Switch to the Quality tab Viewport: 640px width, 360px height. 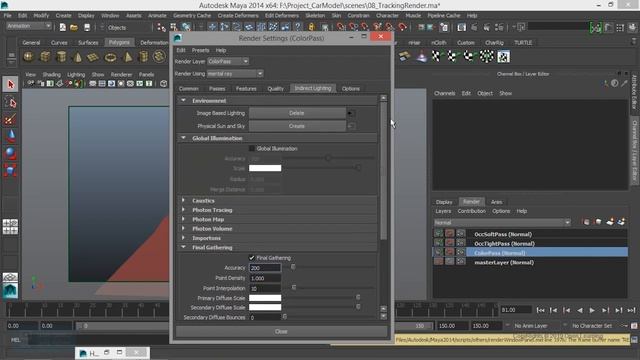point(275,89)
